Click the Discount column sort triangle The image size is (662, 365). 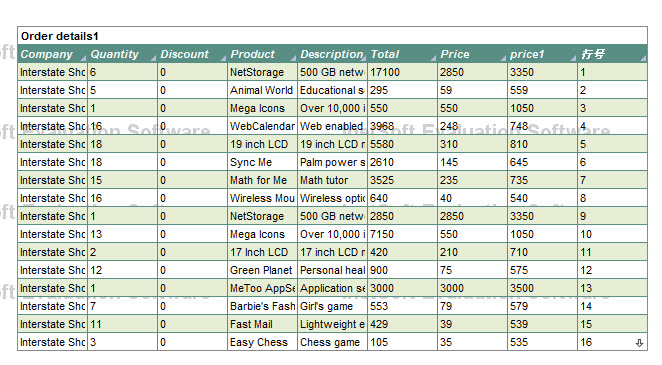tap(223, 59)
